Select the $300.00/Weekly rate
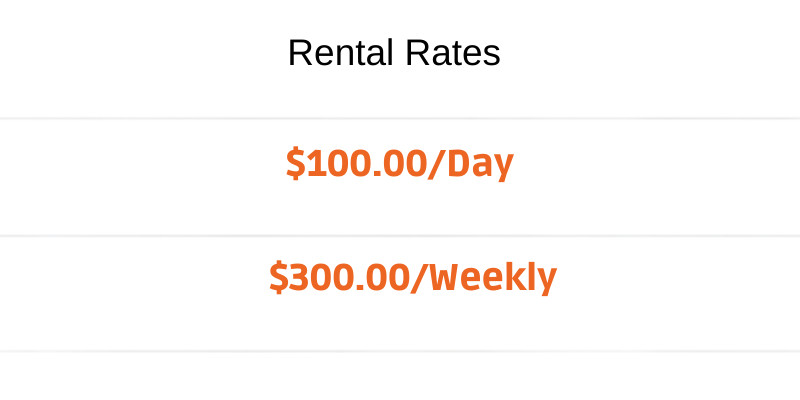 tap(412, 277)
